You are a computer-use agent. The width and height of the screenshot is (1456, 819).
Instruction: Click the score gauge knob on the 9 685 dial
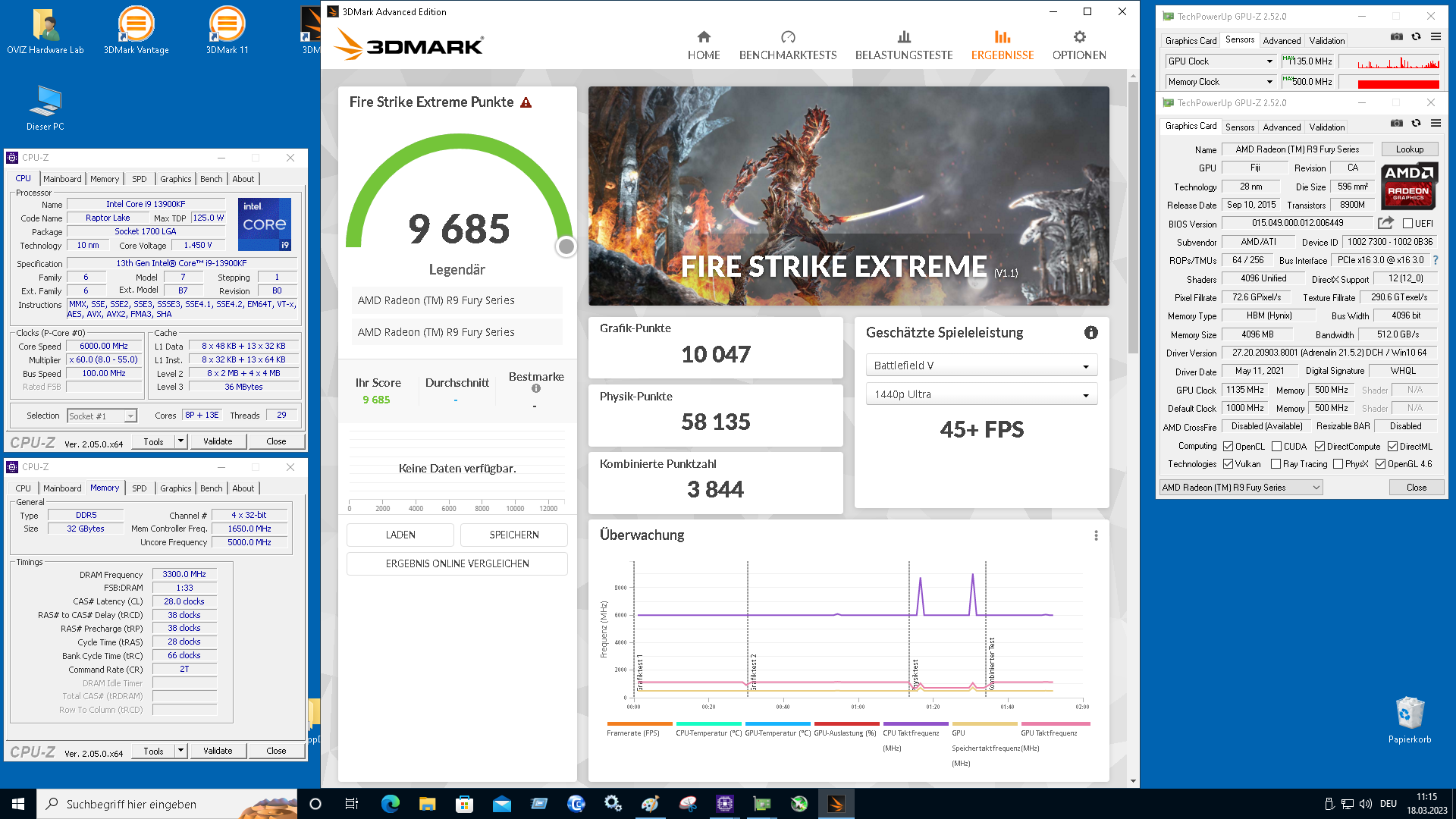click(x=566, y=246)
